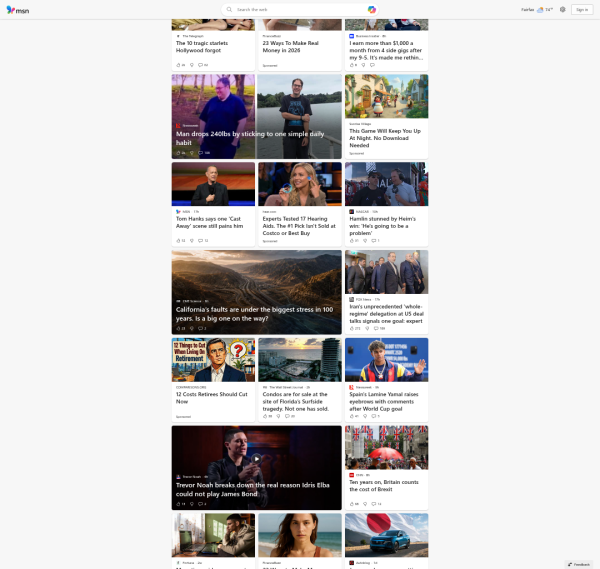Open comments on the Surfside condos story
The image size is (600, 569).
[290, 416]
